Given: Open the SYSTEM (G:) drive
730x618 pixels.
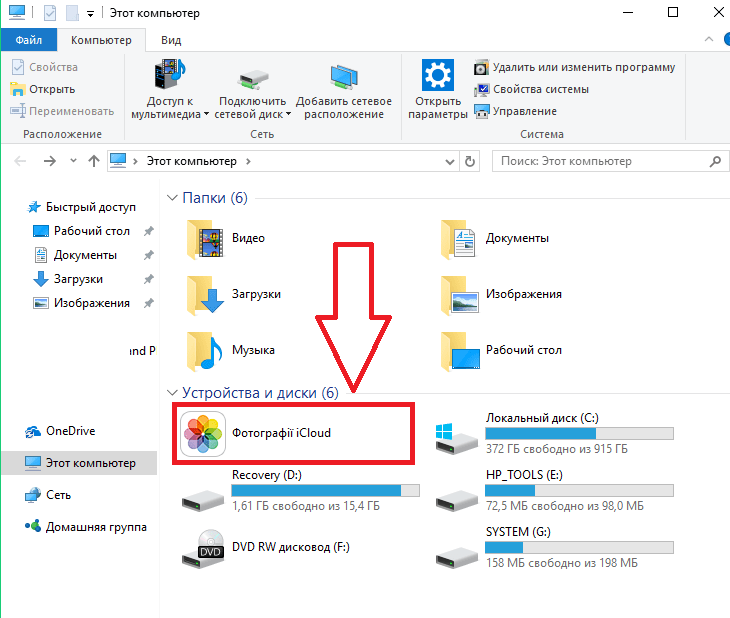Looking at the screenshot, I should pos(554,547).
